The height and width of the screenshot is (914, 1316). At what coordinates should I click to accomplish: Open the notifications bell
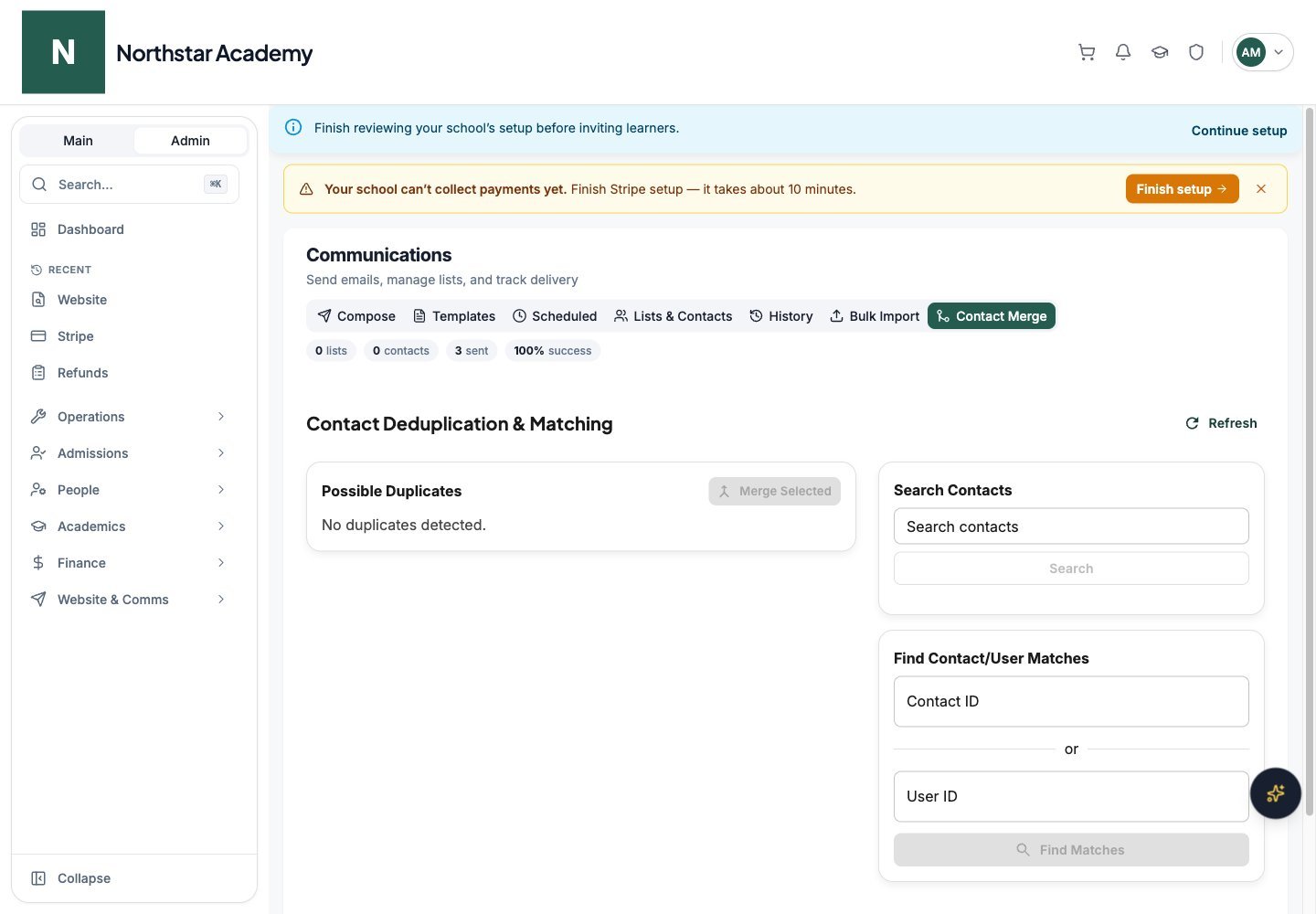pyautogui.click(x=1123, y=52)
